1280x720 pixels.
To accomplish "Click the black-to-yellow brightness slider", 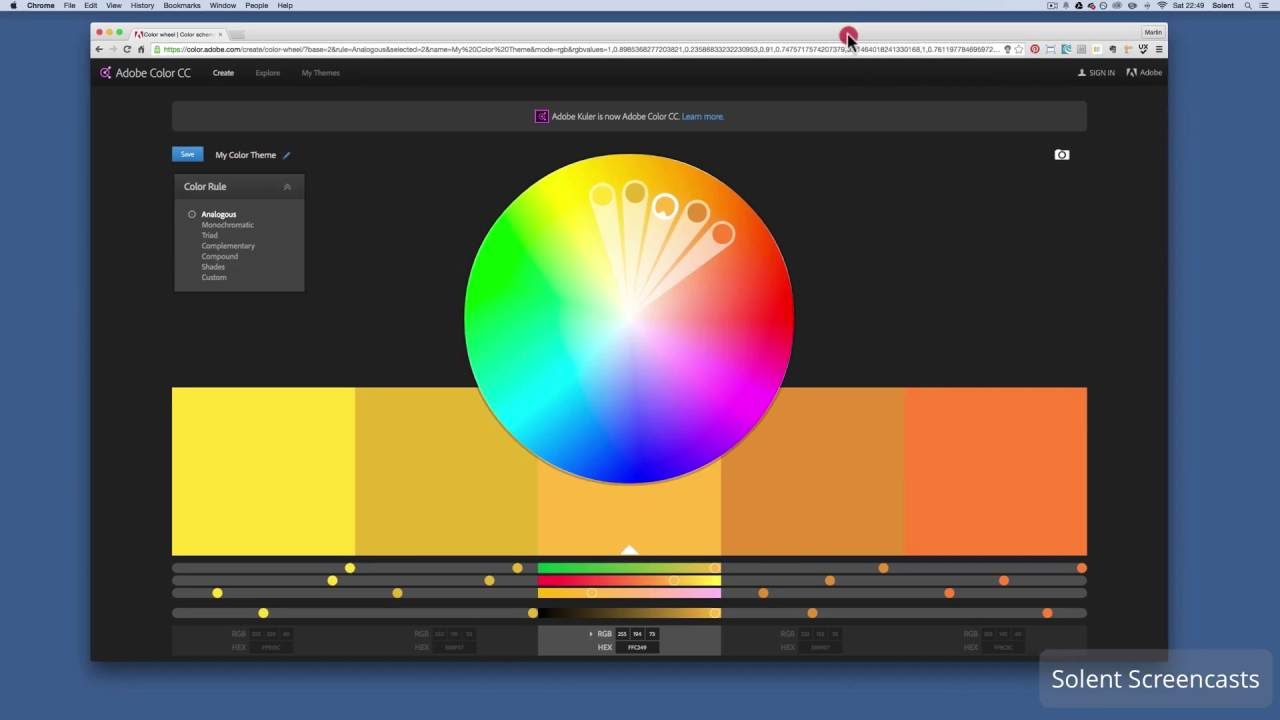I will point(629,613).
